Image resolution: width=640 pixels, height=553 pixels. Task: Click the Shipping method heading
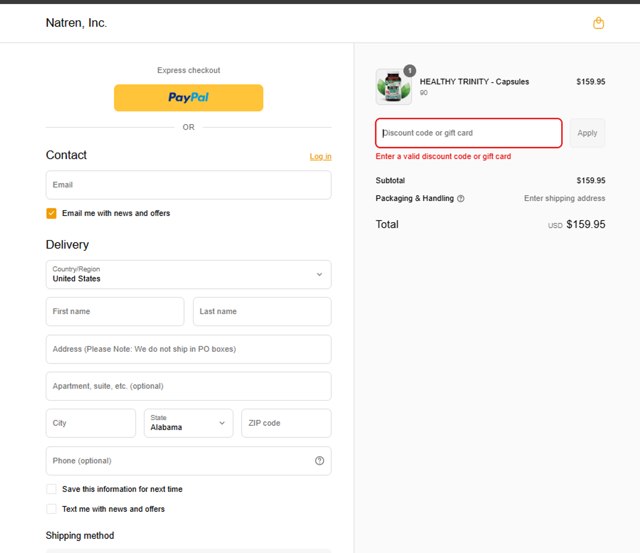pos(80,535)
